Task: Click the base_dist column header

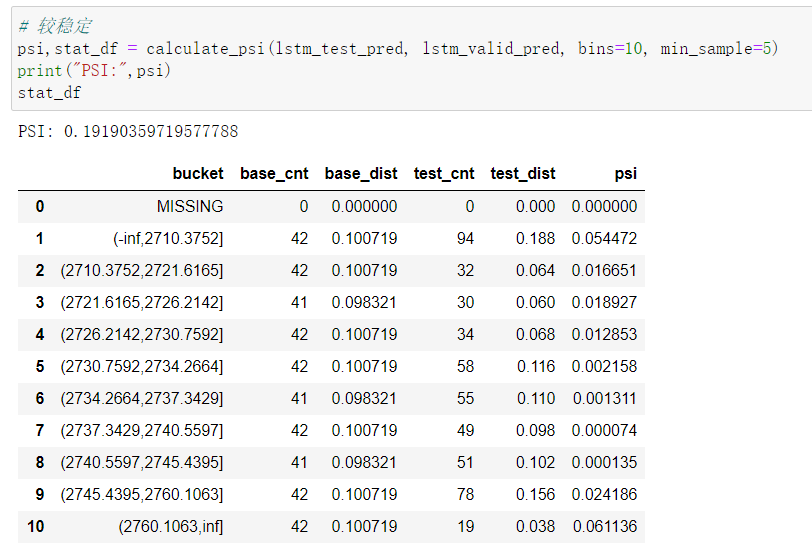Action: (x=361, y=173)
